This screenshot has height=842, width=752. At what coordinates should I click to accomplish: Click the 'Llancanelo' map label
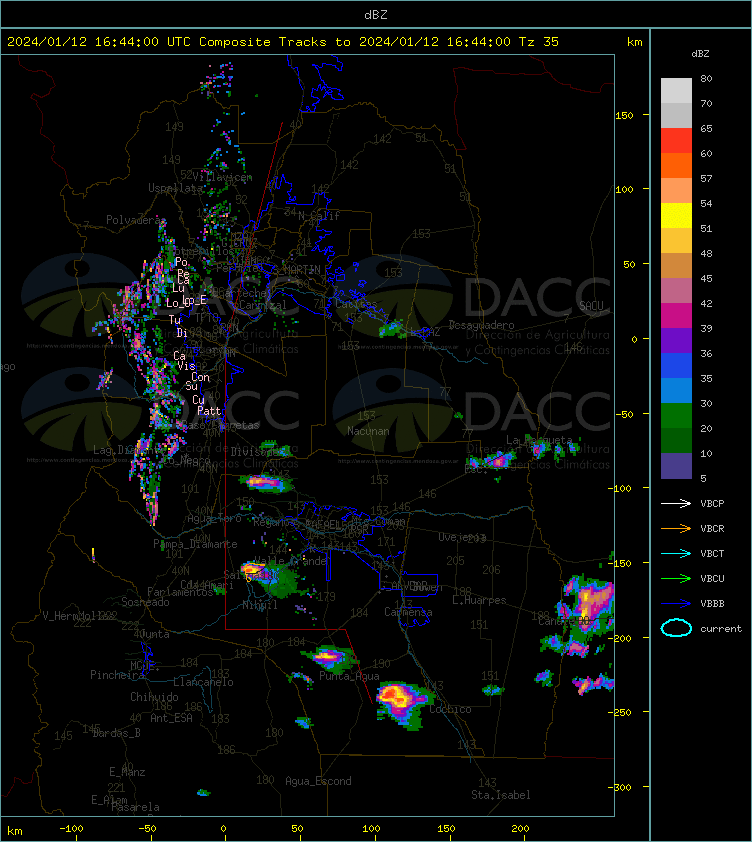pos(203,682)
